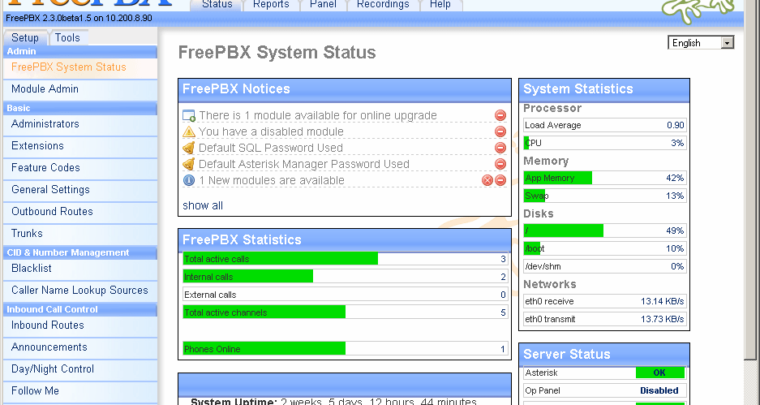Delete the new modules notice with the X icon
760x405 pixels.
click(x=488, y=180)
